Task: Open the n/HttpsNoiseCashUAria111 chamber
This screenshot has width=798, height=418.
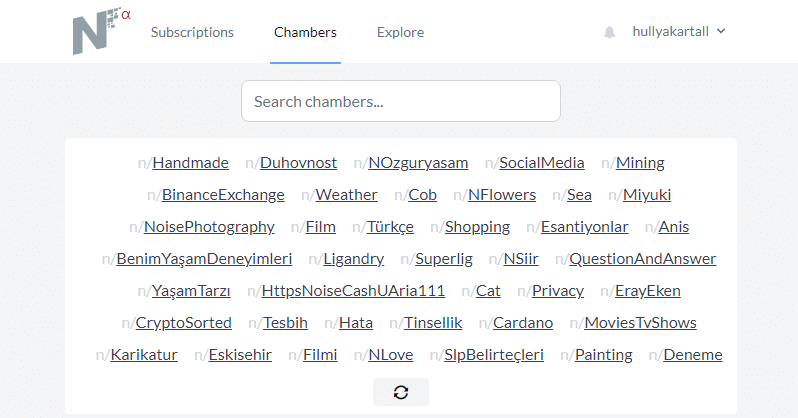Action: tap(346, 291)
